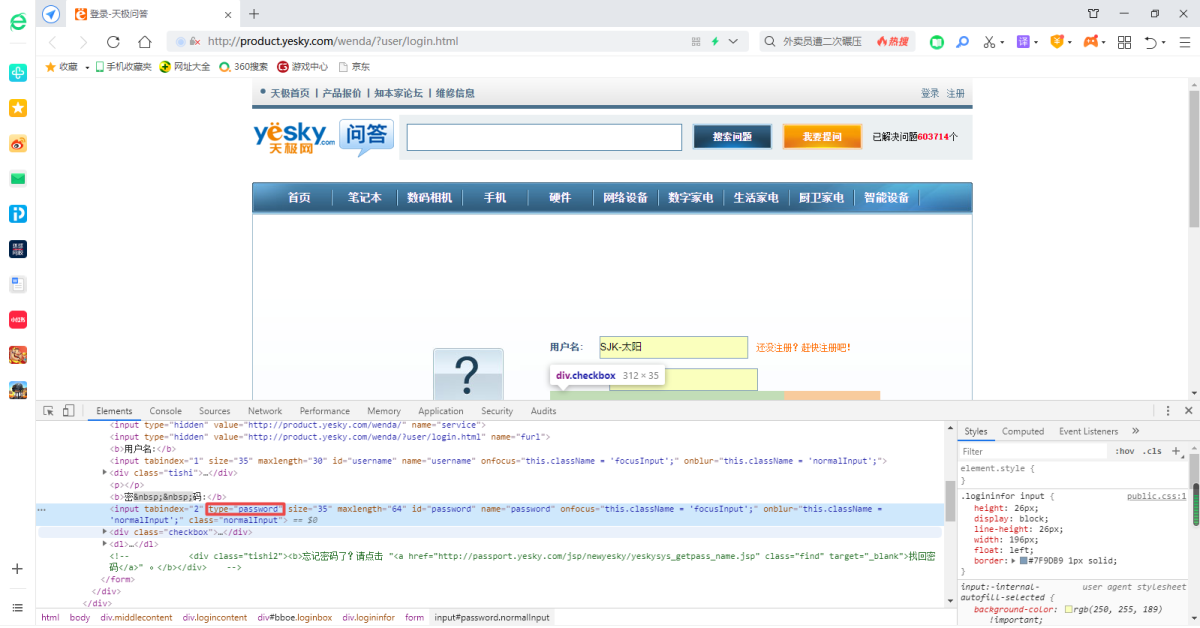Click the blue magnifier extension icon
This screenshot has height=628, width=1200.
click(x=963, y=42)
